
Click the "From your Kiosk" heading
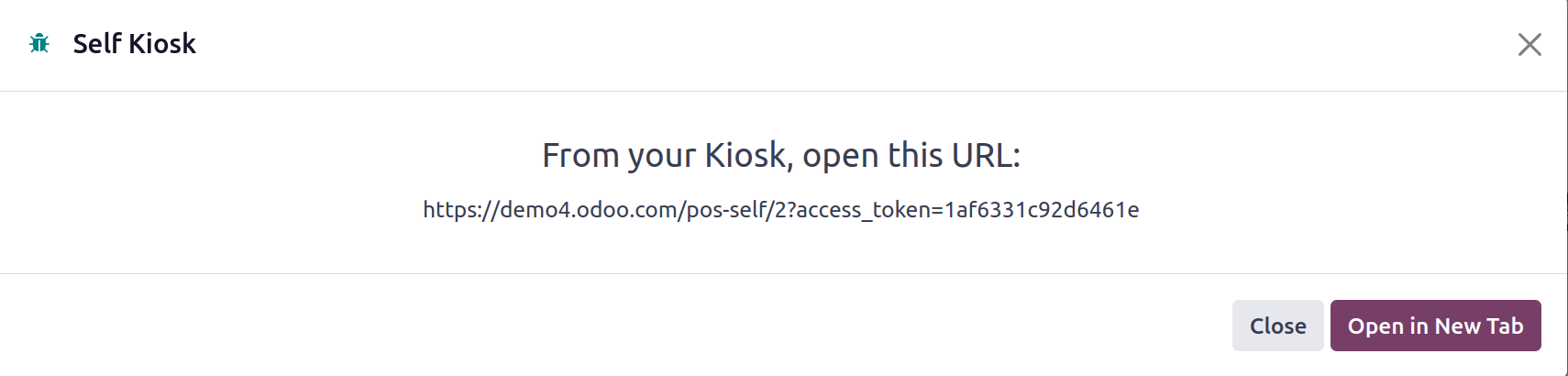(x=780, y=156)
